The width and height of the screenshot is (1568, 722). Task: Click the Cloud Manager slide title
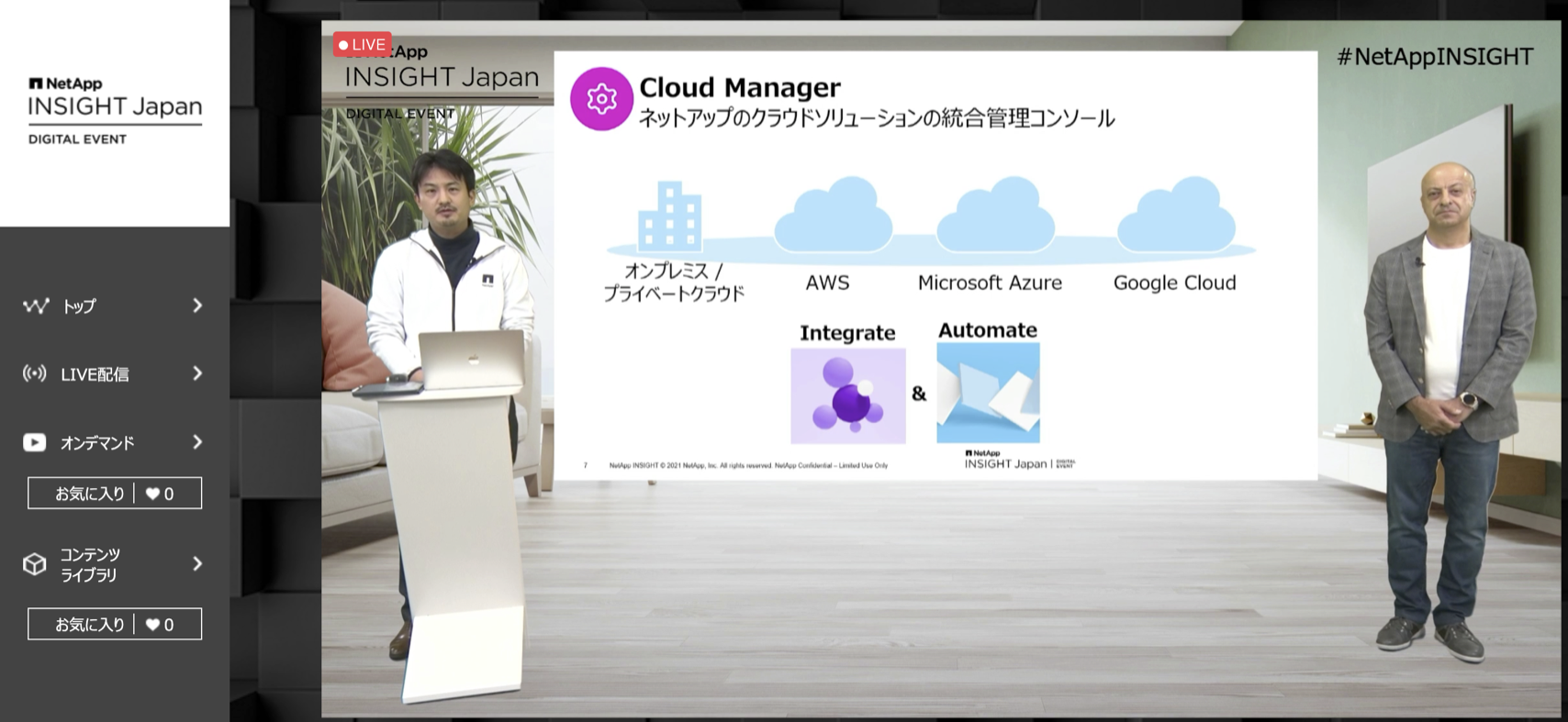(740, 88)
